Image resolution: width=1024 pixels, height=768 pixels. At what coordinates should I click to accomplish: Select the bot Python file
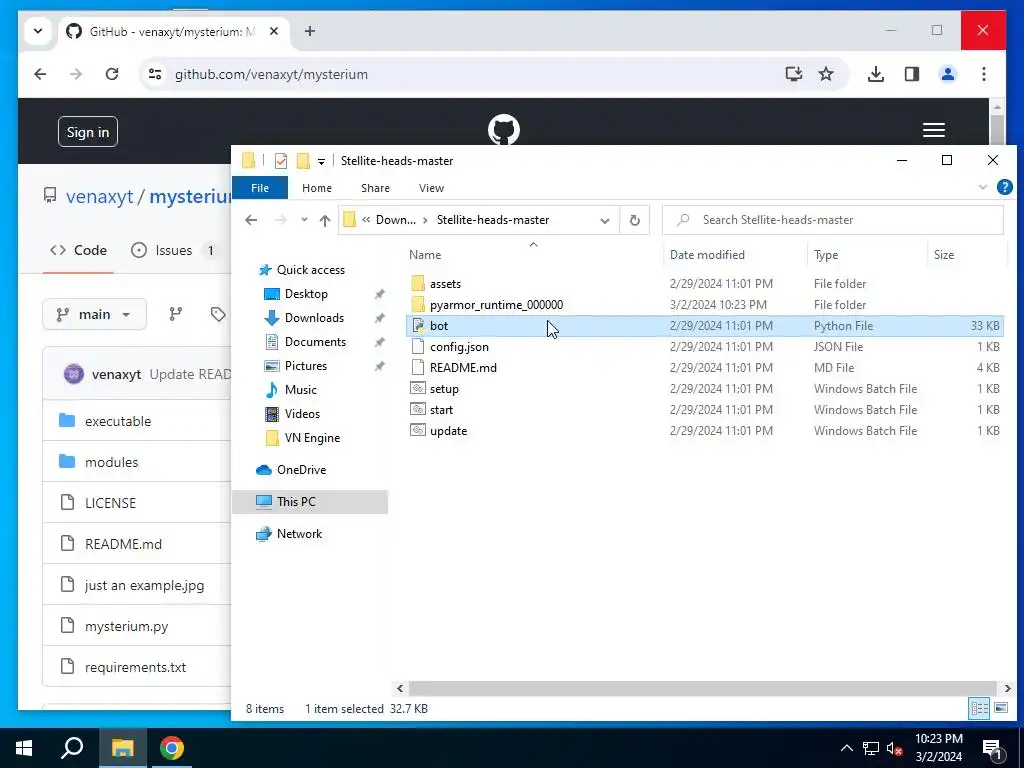click(x=704, y=326)
